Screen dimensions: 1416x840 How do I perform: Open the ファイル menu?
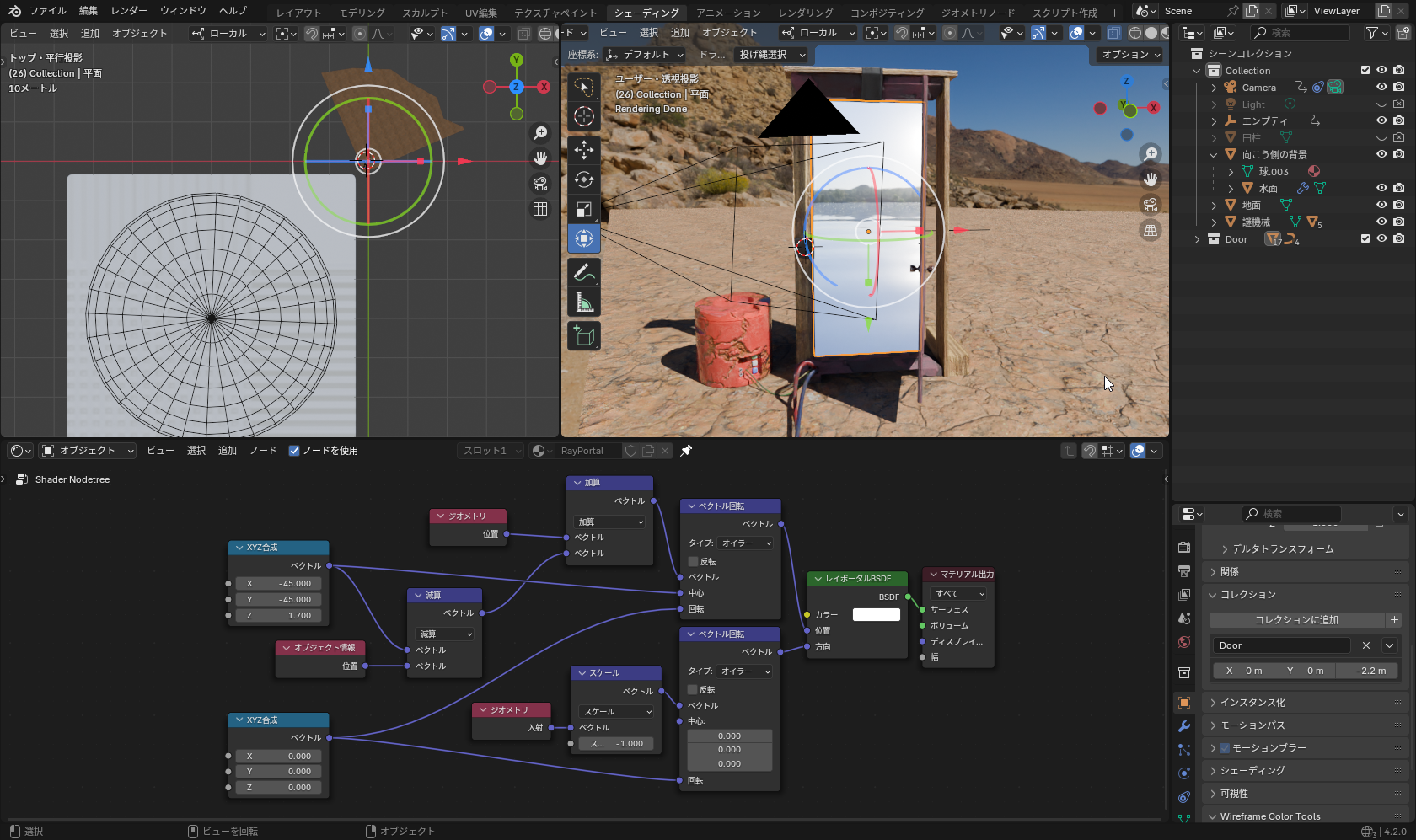click(47, 11)
